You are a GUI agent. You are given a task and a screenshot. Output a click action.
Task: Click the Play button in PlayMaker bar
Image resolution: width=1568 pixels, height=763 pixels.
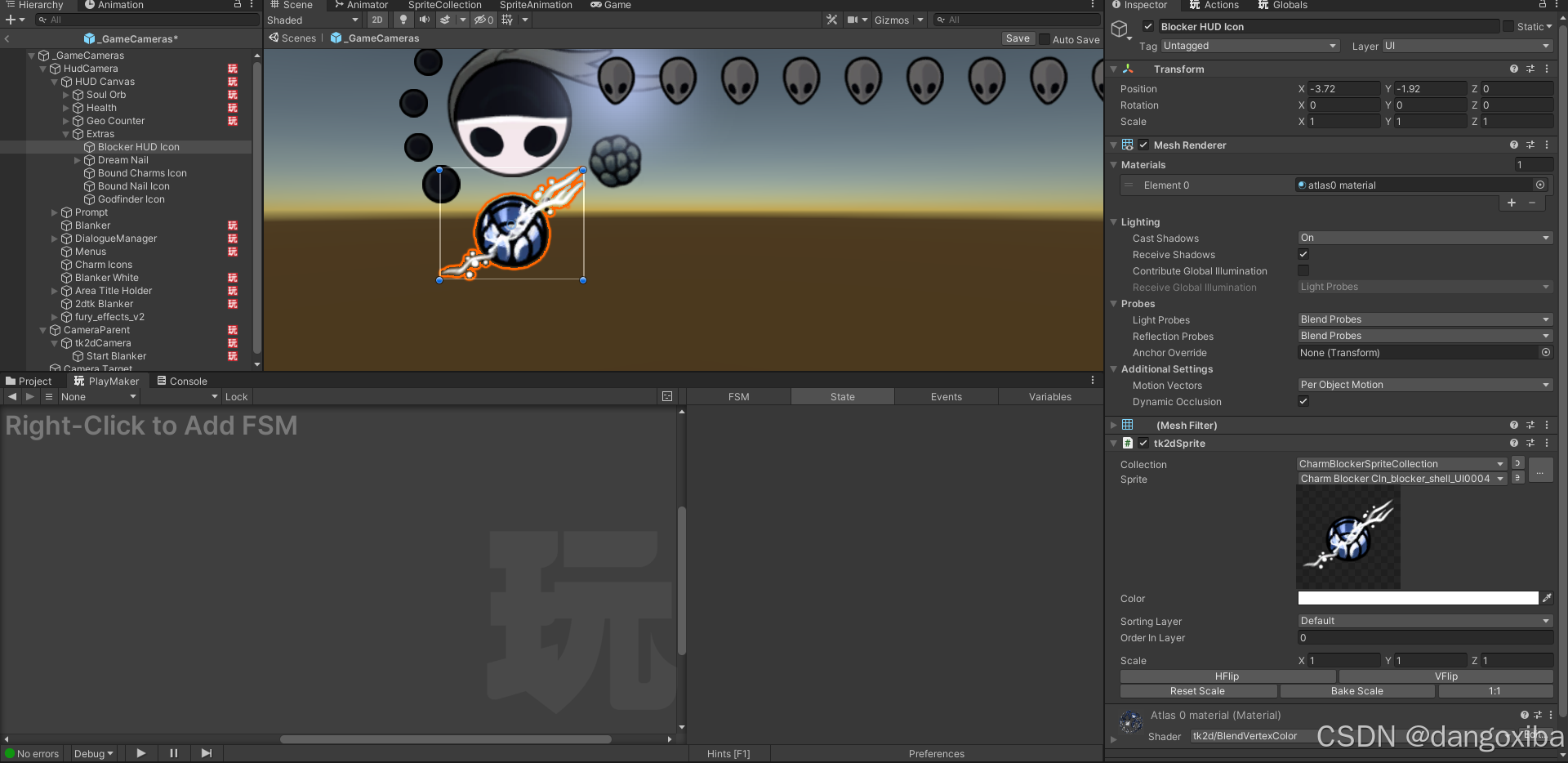click(x=141, y=753)
